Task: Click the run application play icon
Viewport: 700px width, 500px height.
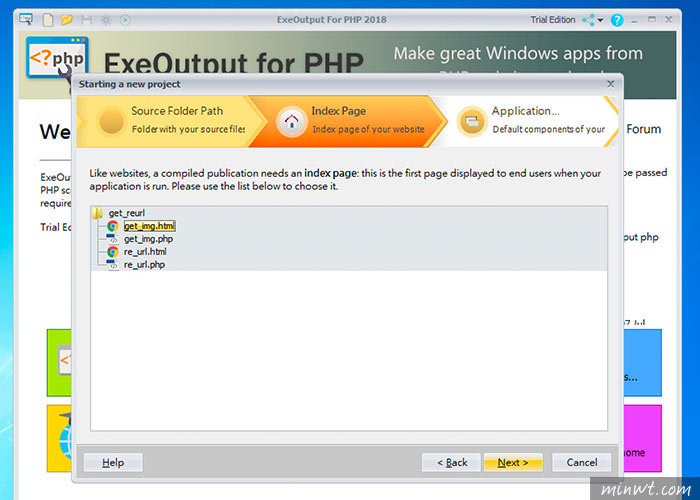Action: [125, 20]
